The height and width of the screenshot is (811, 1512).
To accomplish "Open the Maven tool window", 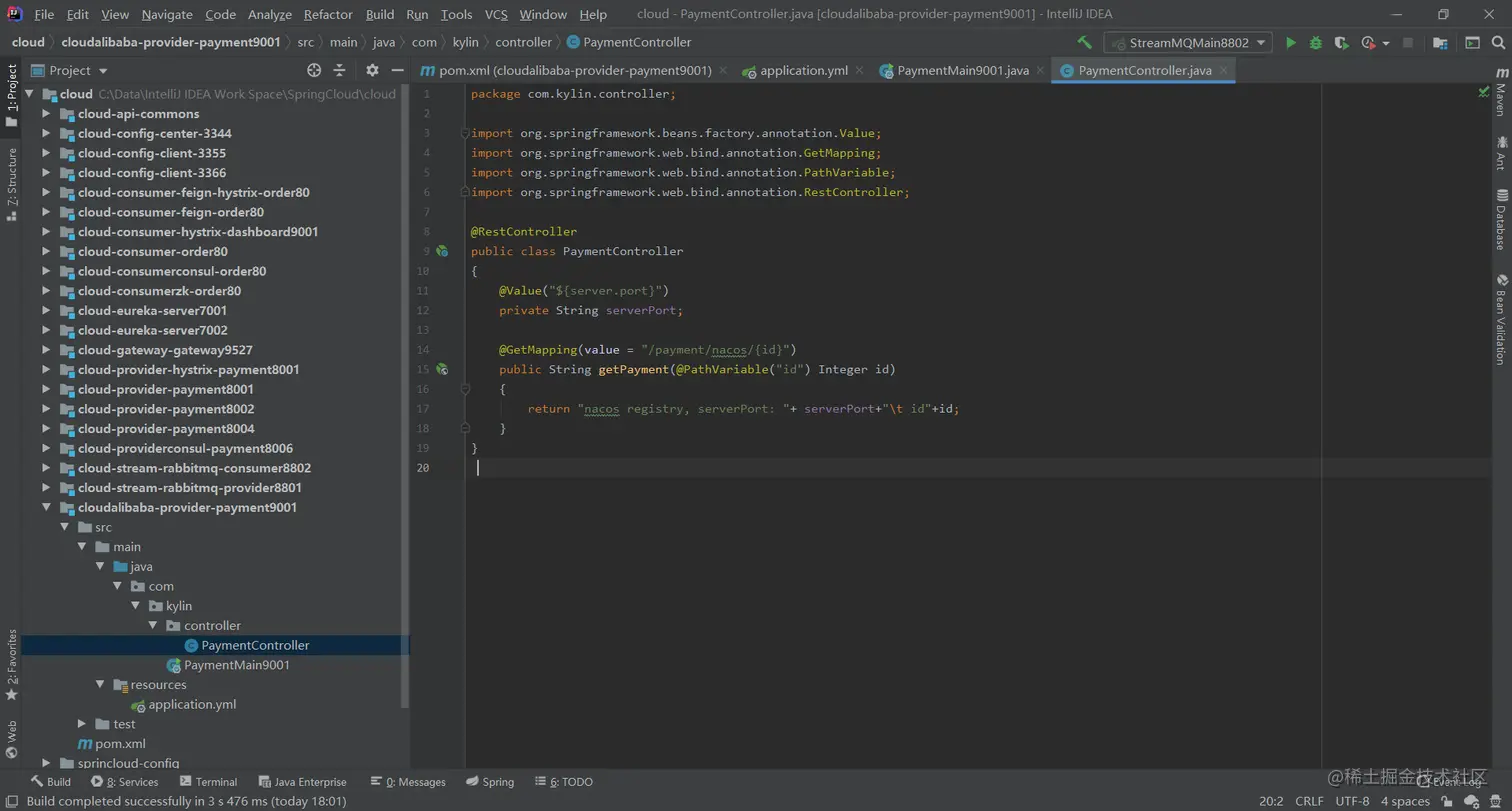I will pyautogui.click(x=1501, y=93).
